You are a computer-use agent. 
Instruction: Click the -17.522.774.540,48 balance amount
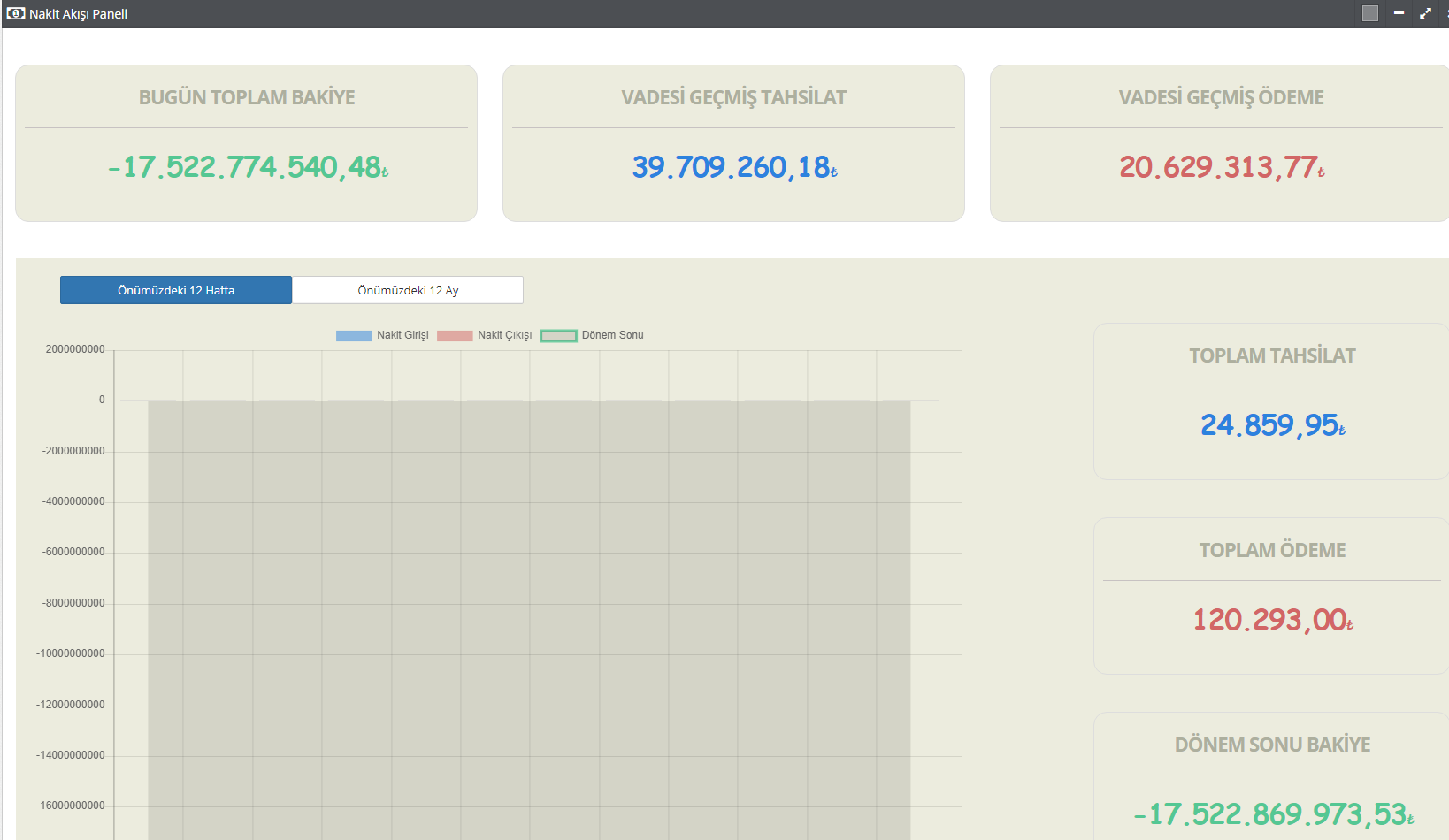(x=248, y=167)
